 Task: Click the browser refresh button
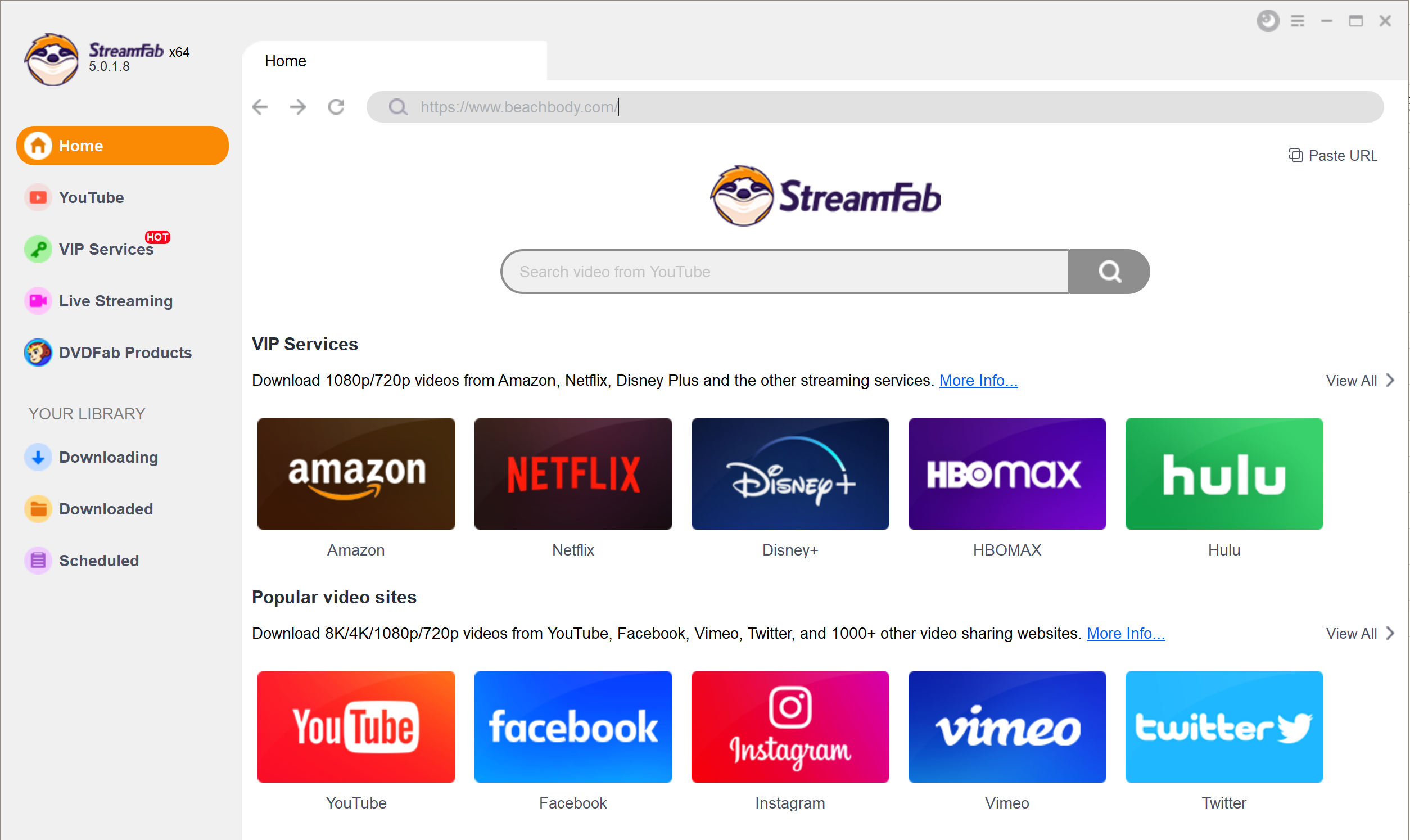337,107
